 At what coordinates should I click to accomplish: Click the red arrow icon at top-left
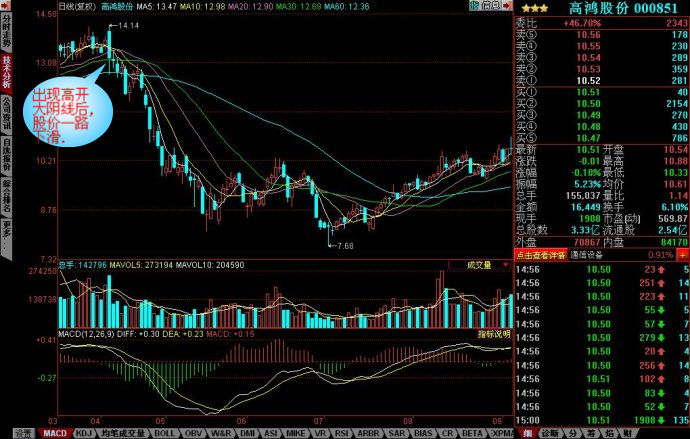[x=6, y=6]
